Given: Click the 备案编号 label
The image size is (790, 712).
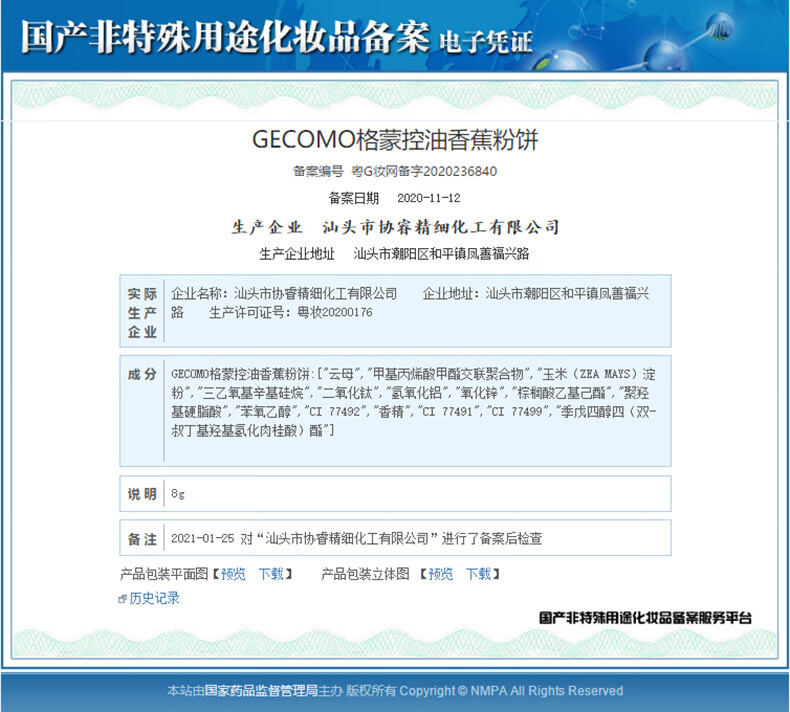Looking at the screenshot, I should tap(318, 171).
